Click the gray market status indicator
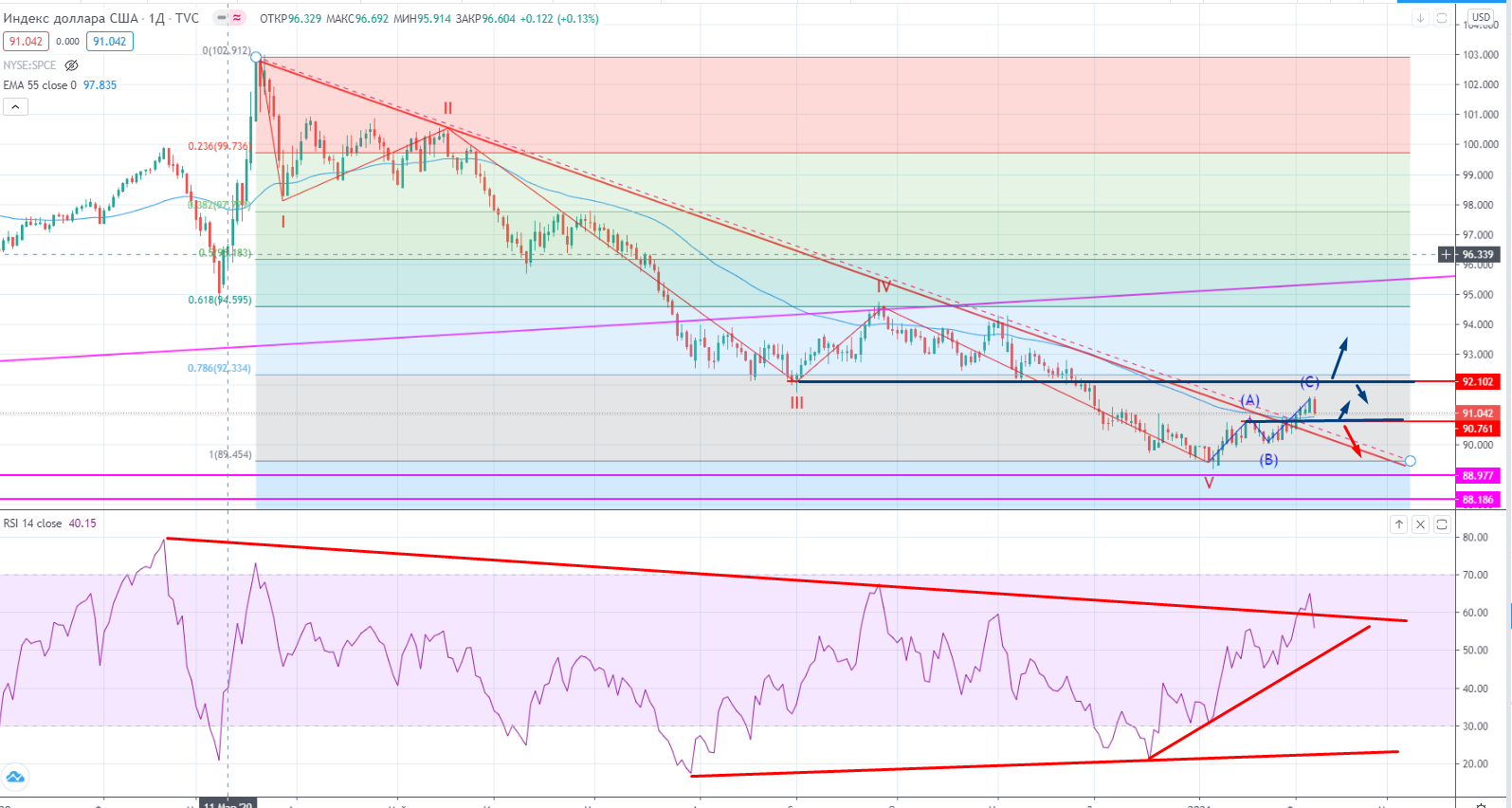1512x808 pixels. 221,18
